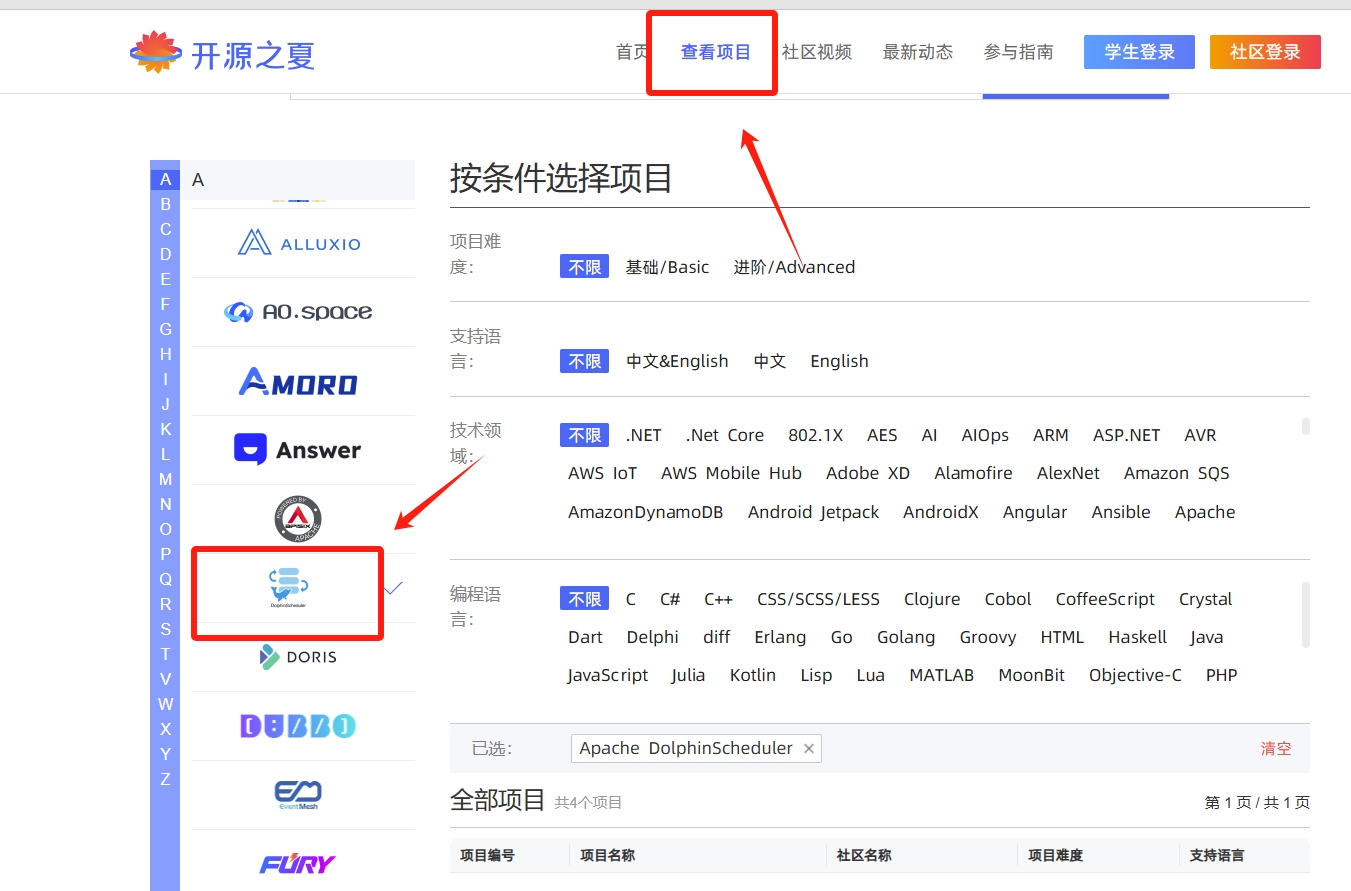Image resolution: width=1351 pixels, height=891 pixels.
Task: Filter by AWS Mobile Hub technology
Action: [x=732, y=473]
